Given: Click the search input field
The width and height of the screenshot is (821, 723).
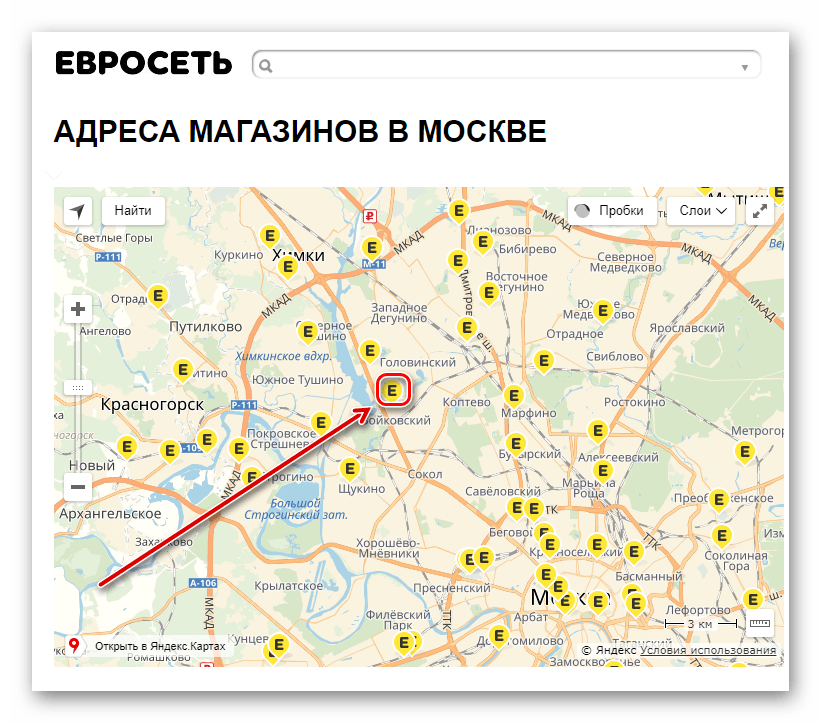Looking at the screenshot, I should [x=506, y=65].
